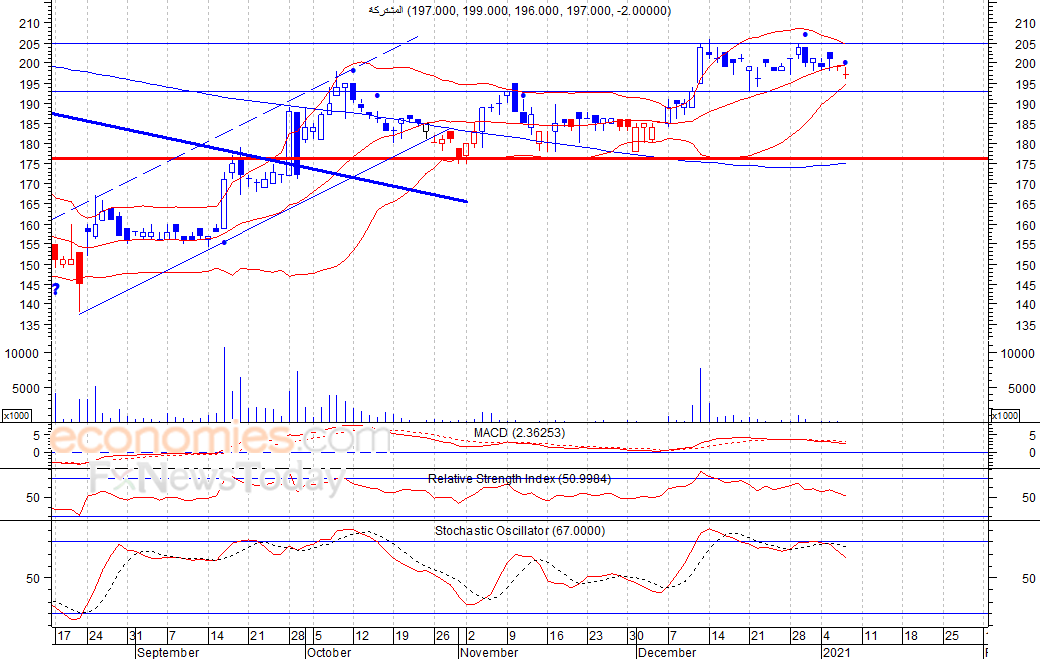Click date label 19 in October
The width and height of the screenshot is (1040, 659).
point(402,636)
